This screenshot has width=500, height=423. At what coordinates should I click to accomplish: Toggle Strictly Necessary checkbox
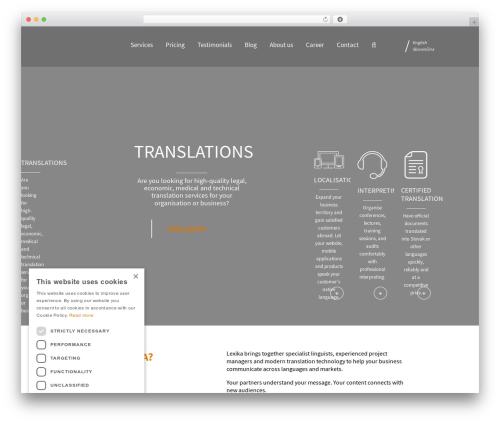click(x=41, y=331)
